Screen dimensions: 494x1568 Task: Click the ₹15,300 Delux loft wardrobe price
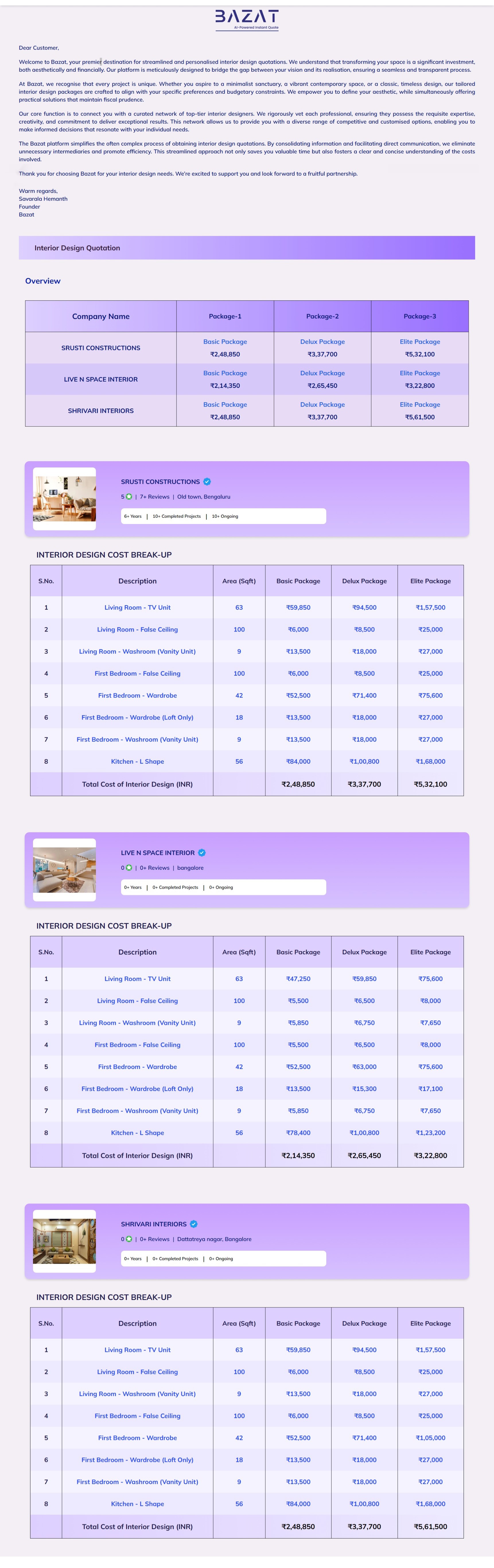click(364, 1089)
